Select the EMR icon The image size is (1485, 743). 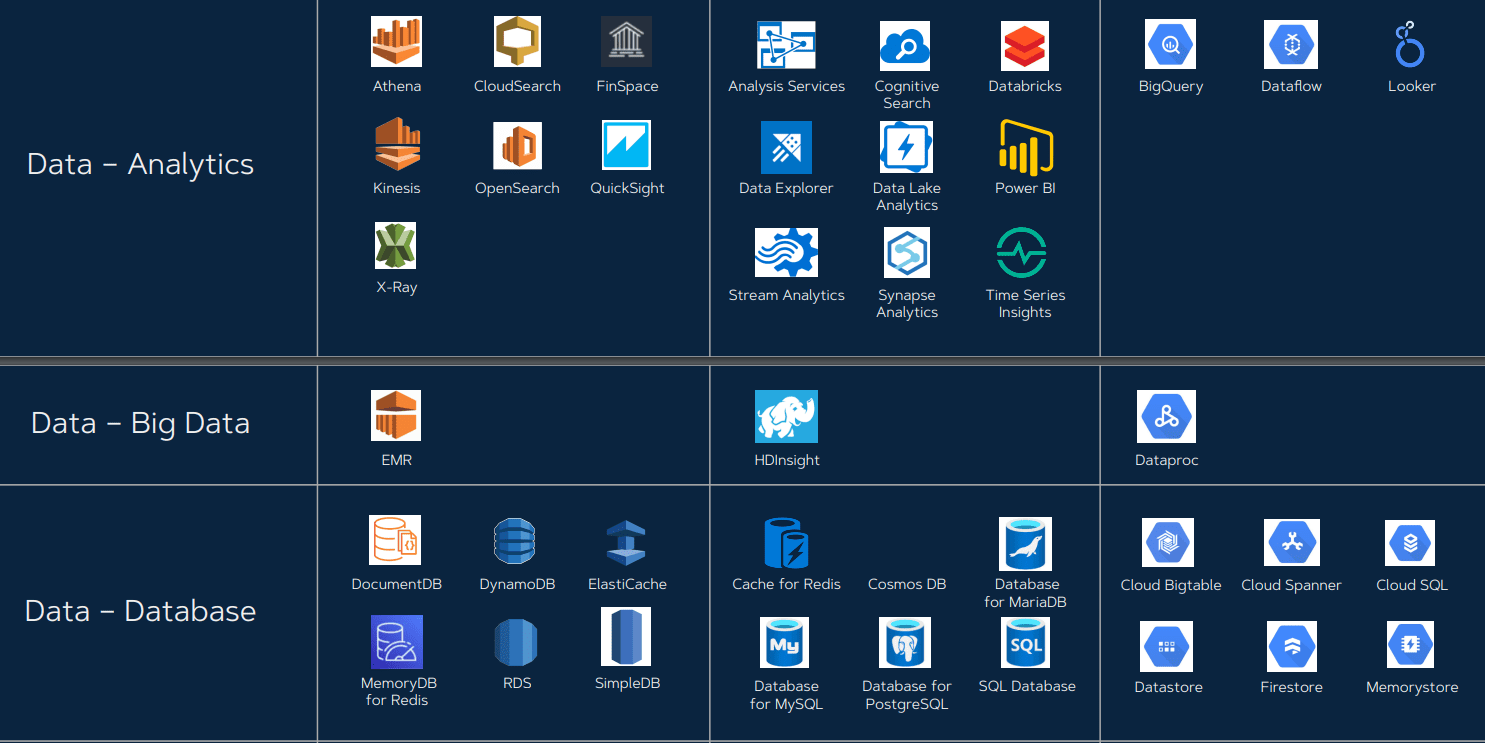pyautogui.click(x=396, y=412)
